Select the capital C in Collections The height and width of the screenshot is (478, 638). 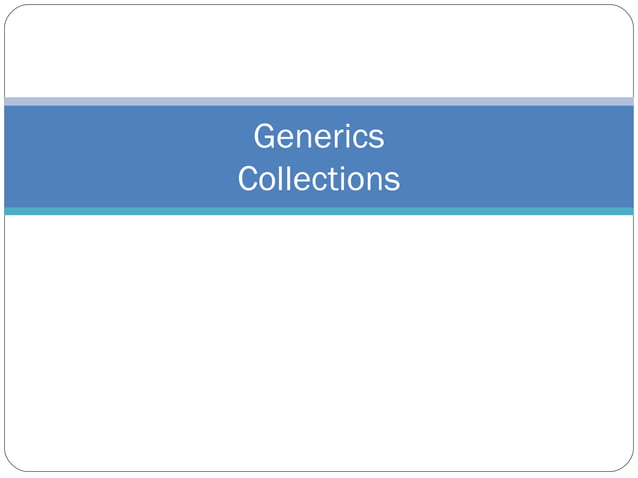coord(249,179)
